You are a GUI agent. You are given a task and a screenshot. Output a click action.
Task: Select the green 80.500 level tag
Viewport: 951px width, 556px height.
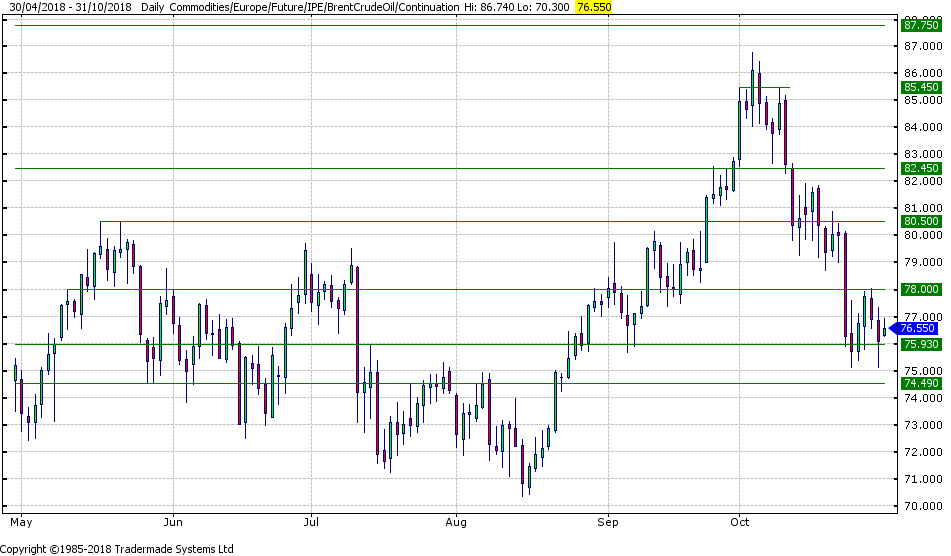pyautogui.click(x=921, y=221)
